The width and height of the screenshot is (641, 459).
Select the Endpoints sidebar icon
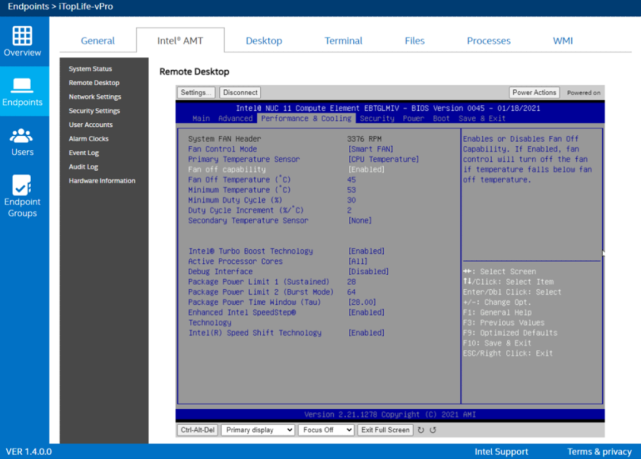(x=23, y=90)
